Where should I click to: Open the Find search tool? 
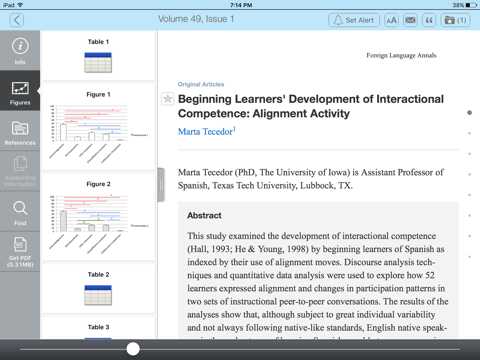[x=20, y=211]
